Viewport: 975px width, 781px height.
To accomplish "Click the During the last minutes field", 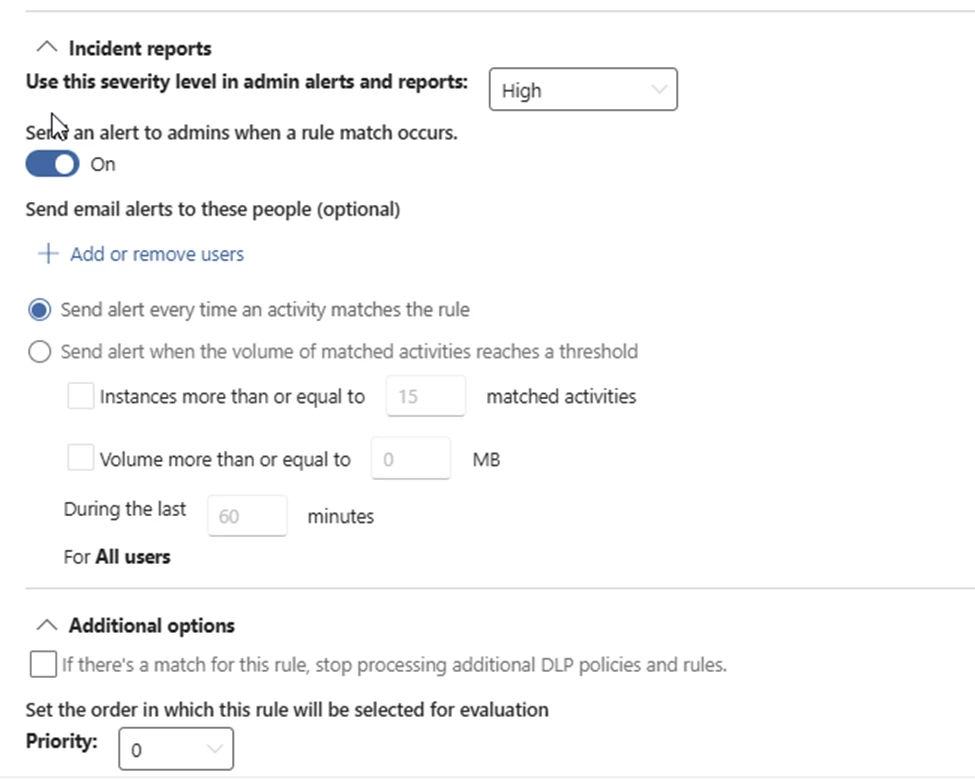I will (246, 516).
